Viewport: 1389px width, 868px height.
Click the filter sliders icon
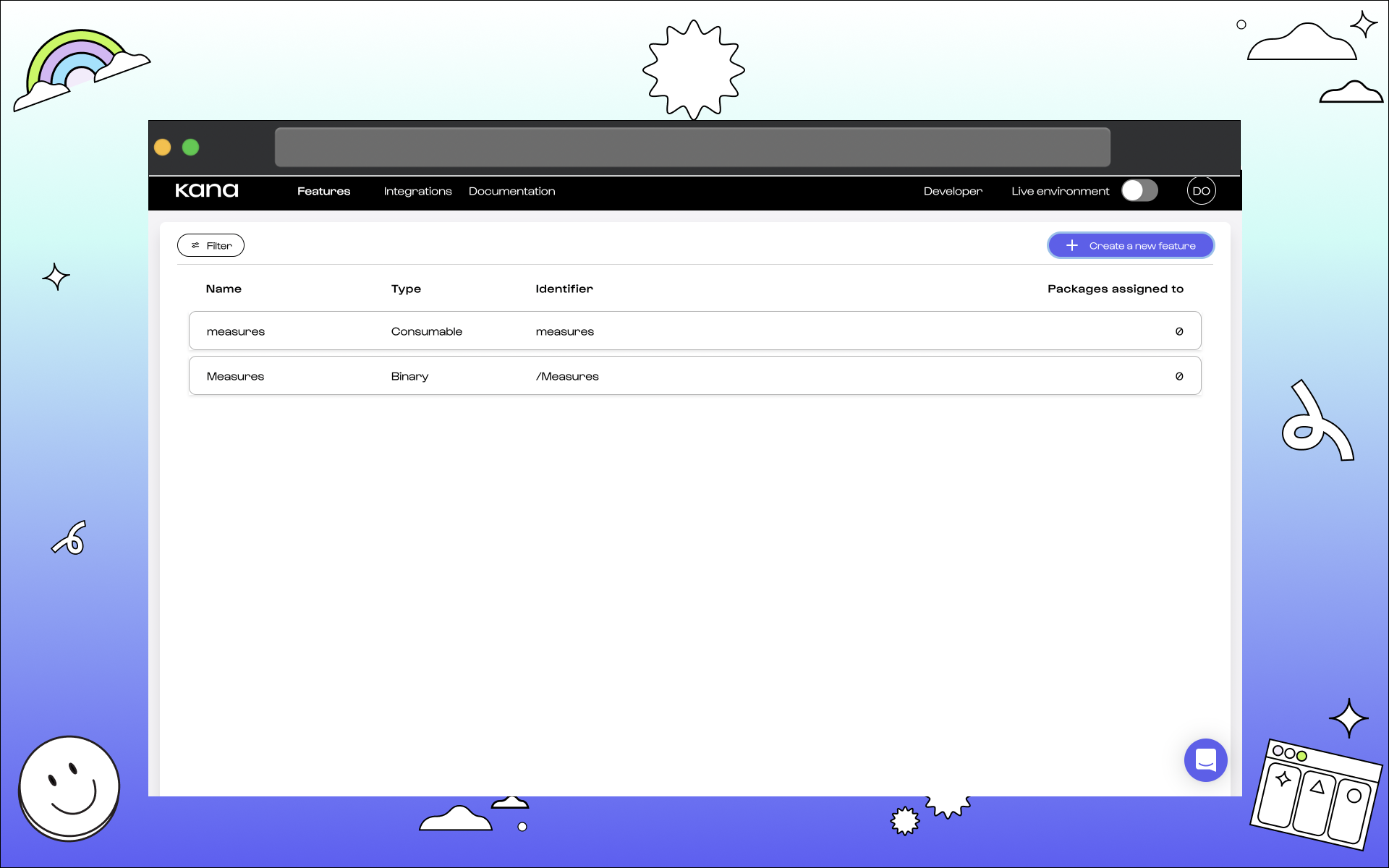[x=195, y=246]
